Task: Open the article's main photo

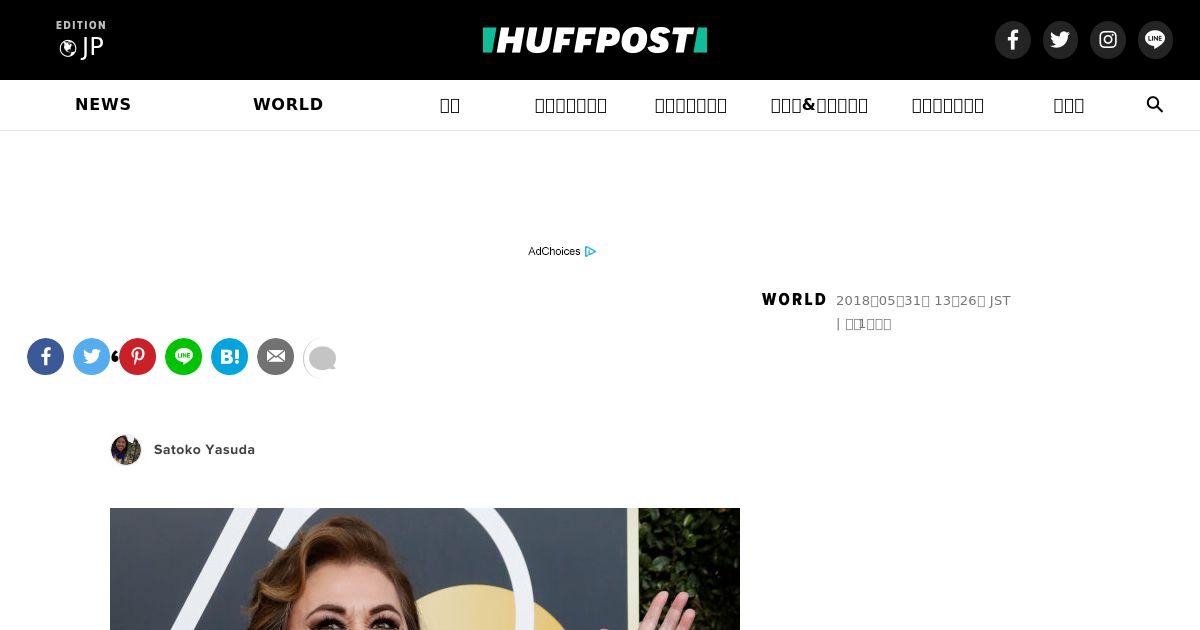Action: (x=425, y=569)
